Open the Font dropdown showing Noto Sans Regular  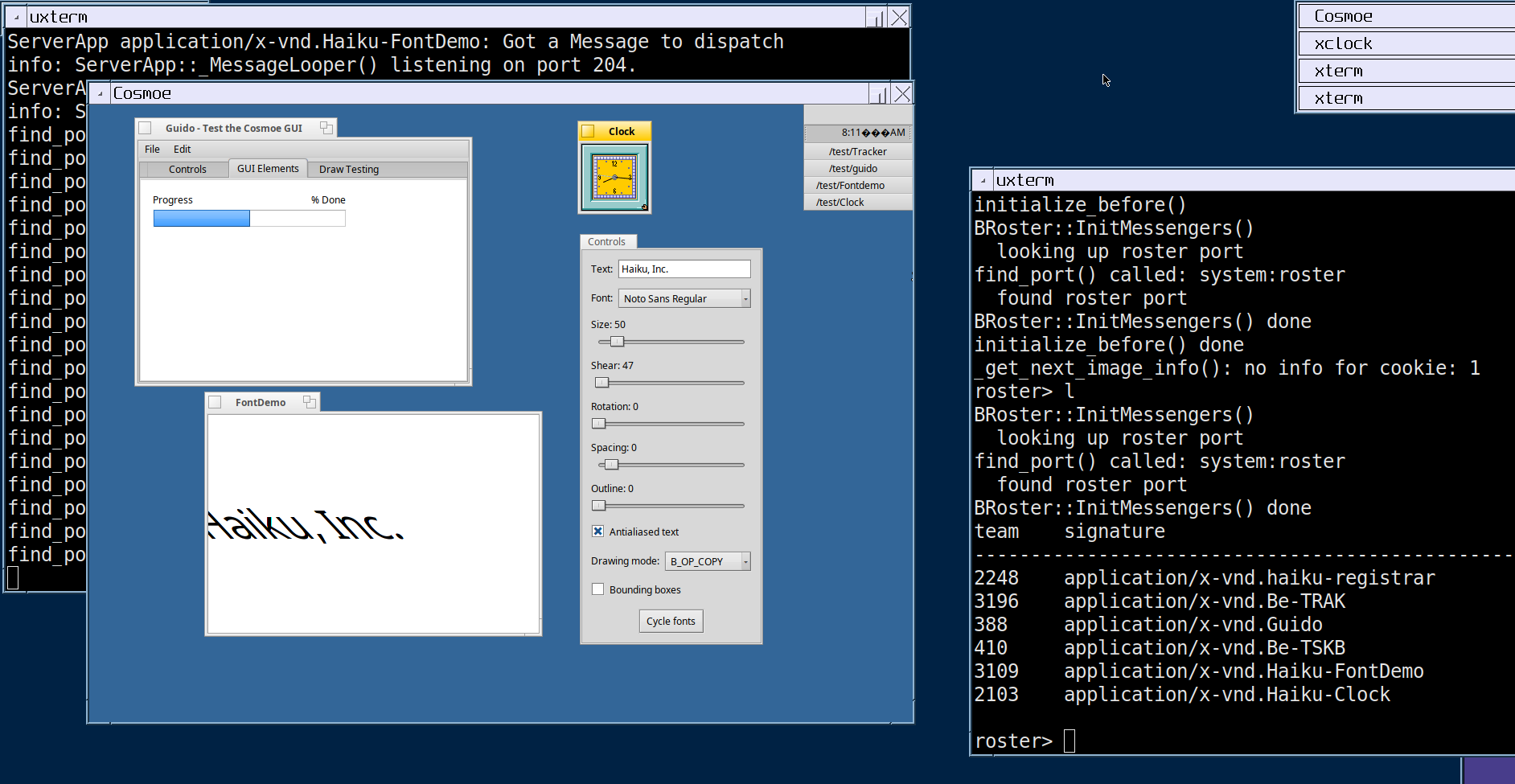click(684, 298)
